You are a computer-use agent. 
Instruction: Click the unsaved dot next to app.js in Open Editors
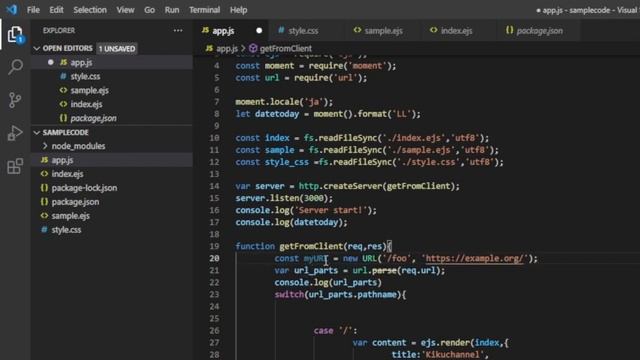pyautogui.click(x=51, y=62)
